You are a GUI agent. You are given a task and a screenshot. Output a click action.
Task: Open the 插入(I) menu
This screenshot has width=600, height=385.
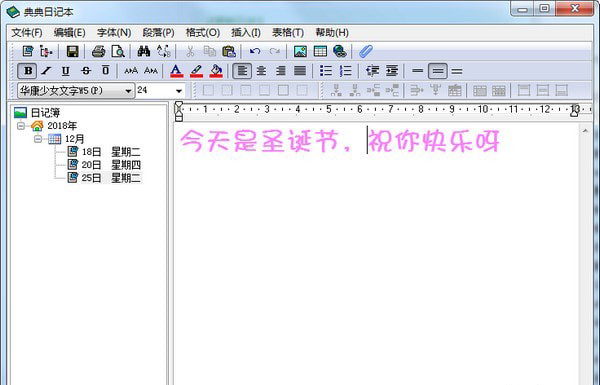246,33
